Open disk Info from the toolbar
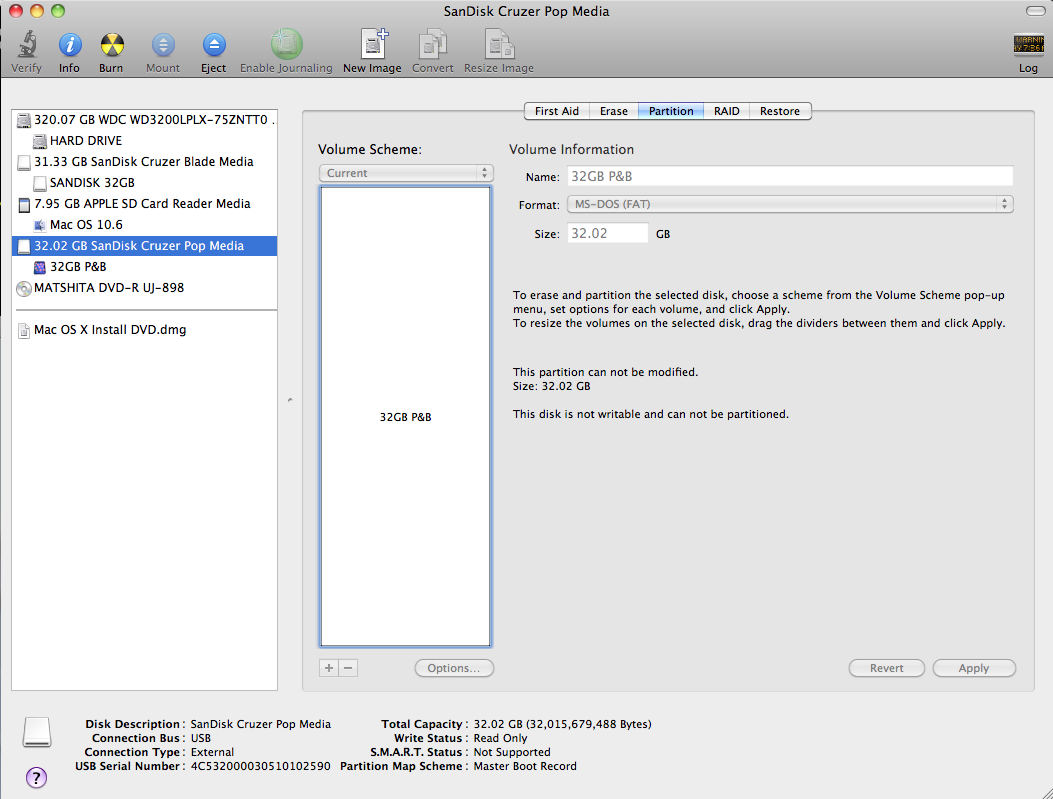 (69, 44)
